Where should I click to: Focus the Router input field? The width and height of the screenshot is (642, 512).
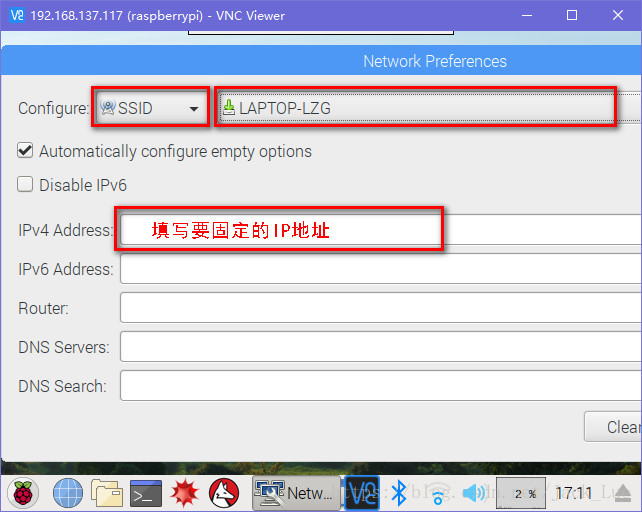click(381, 308)
